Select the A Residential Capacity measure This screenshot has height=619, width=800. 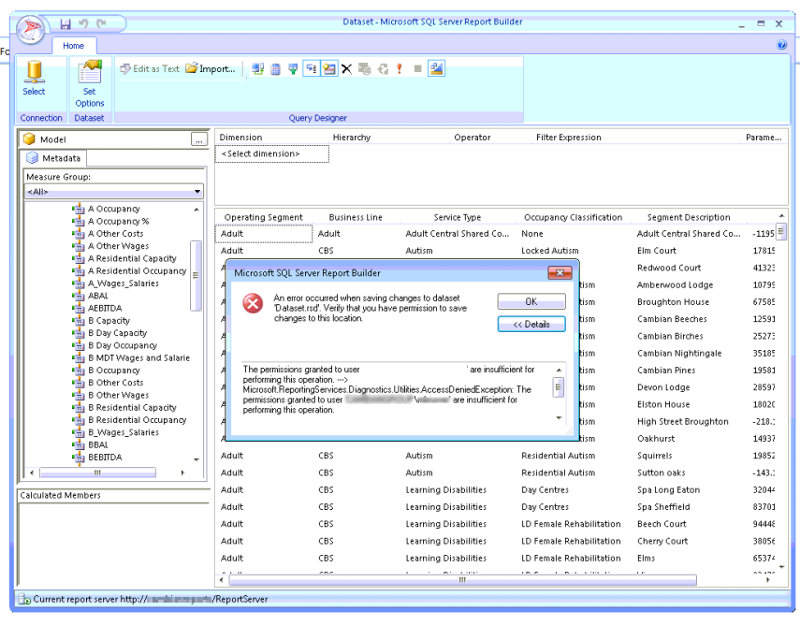[x=132, y=258]
